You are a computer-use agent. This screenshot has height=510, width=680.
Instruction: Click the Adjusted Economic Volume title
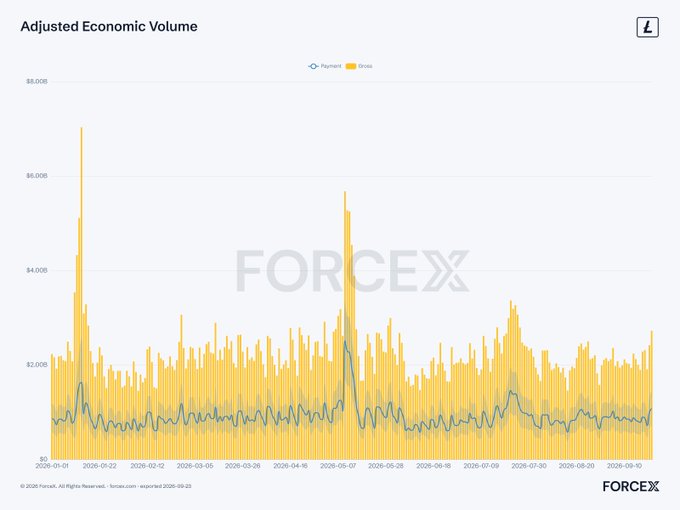[109, 26]
